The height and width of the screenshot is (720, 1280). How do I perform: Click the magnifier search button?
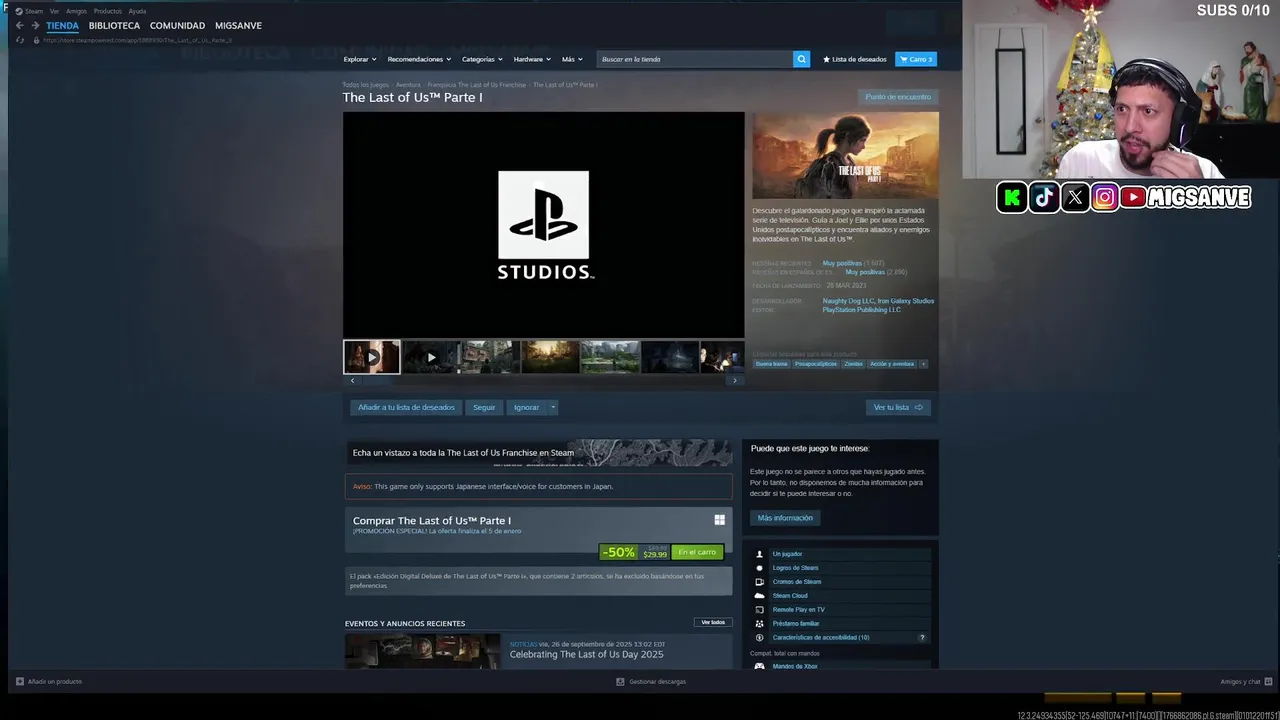801,59
